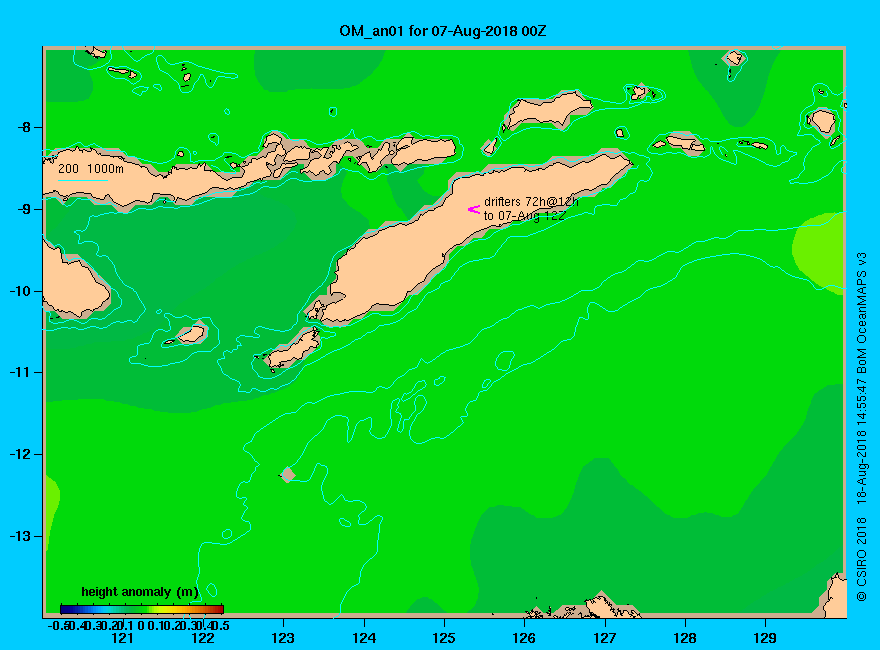
Task: Click the "-10" latitude axis label
Action: (20, 291)
